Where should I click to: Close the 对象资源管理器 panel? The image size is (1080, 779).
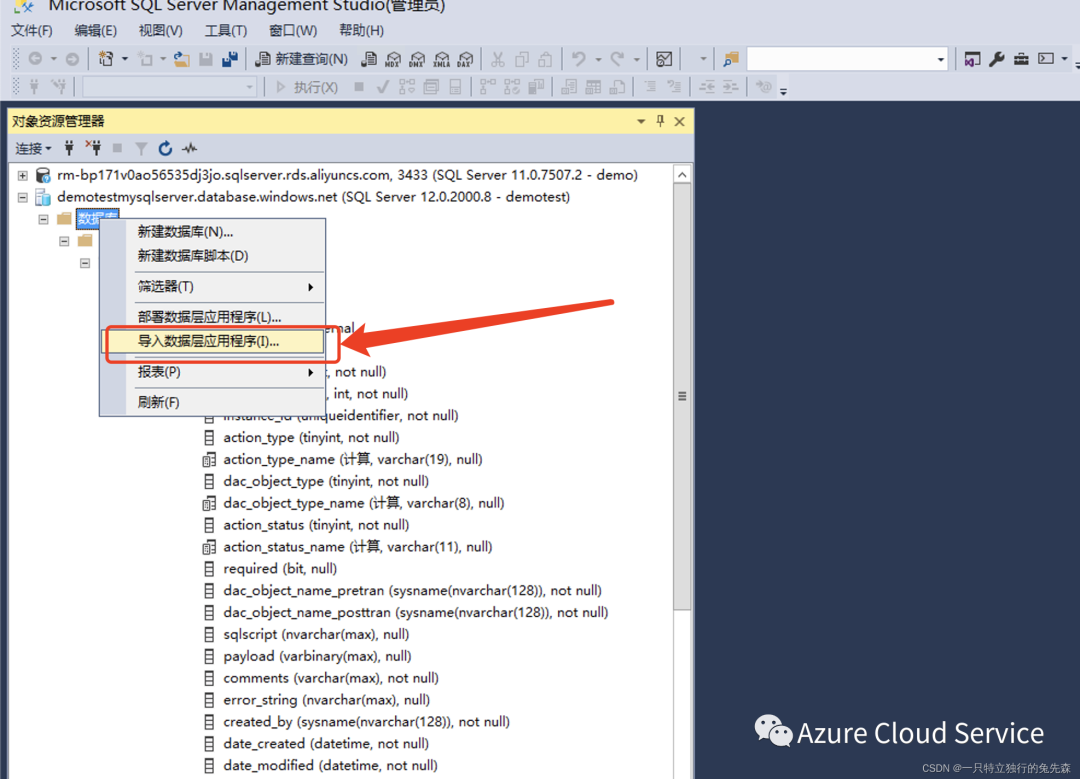679,121
